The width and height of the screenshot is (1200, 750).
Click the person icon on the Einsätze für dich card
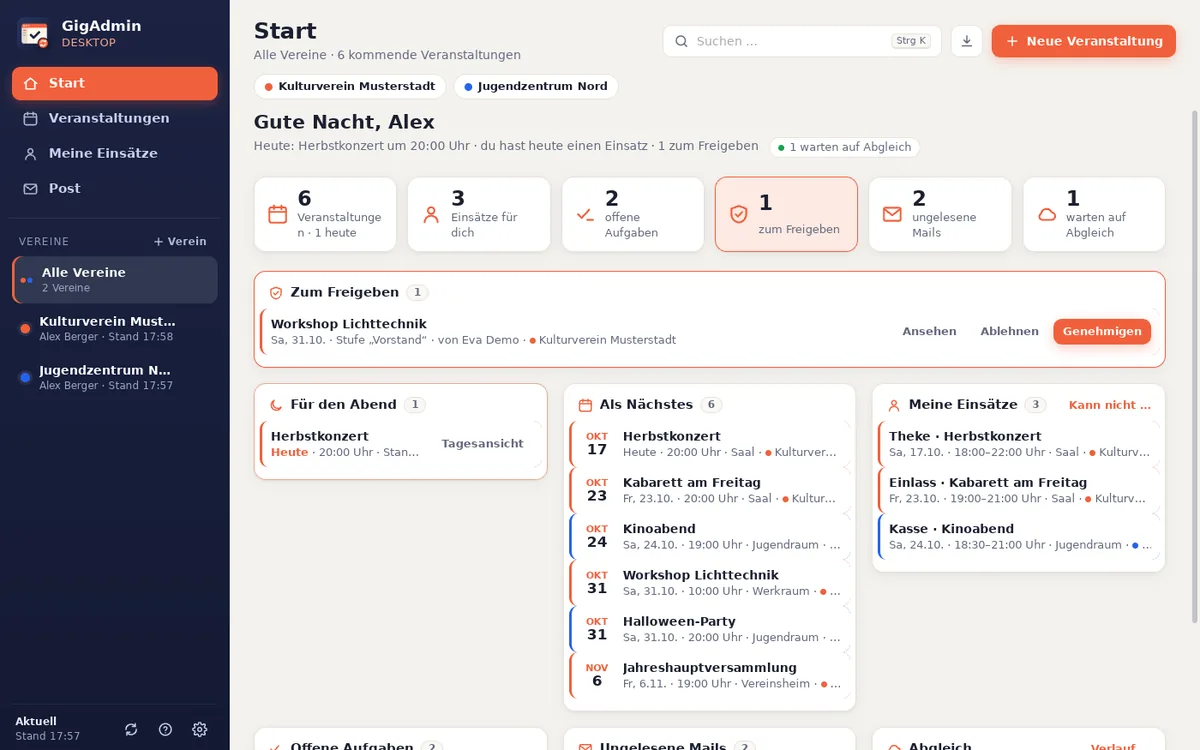click(x=432, y=215)
